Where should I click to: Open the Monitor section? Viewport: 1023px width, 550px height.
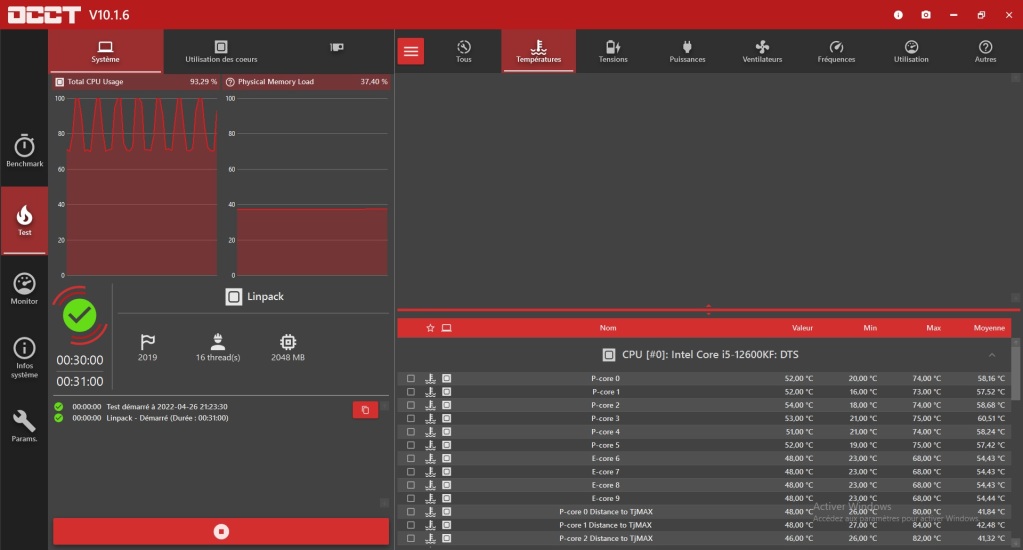[24, 288]
